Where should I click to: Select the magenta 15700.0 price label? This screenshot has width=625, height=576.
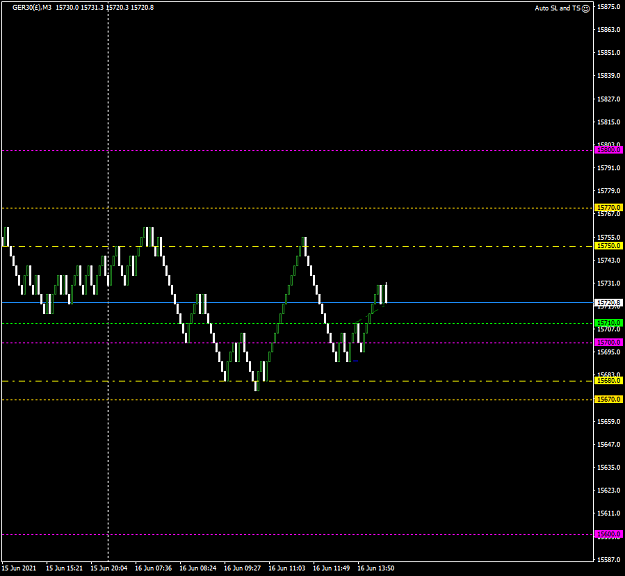[608, 342]
